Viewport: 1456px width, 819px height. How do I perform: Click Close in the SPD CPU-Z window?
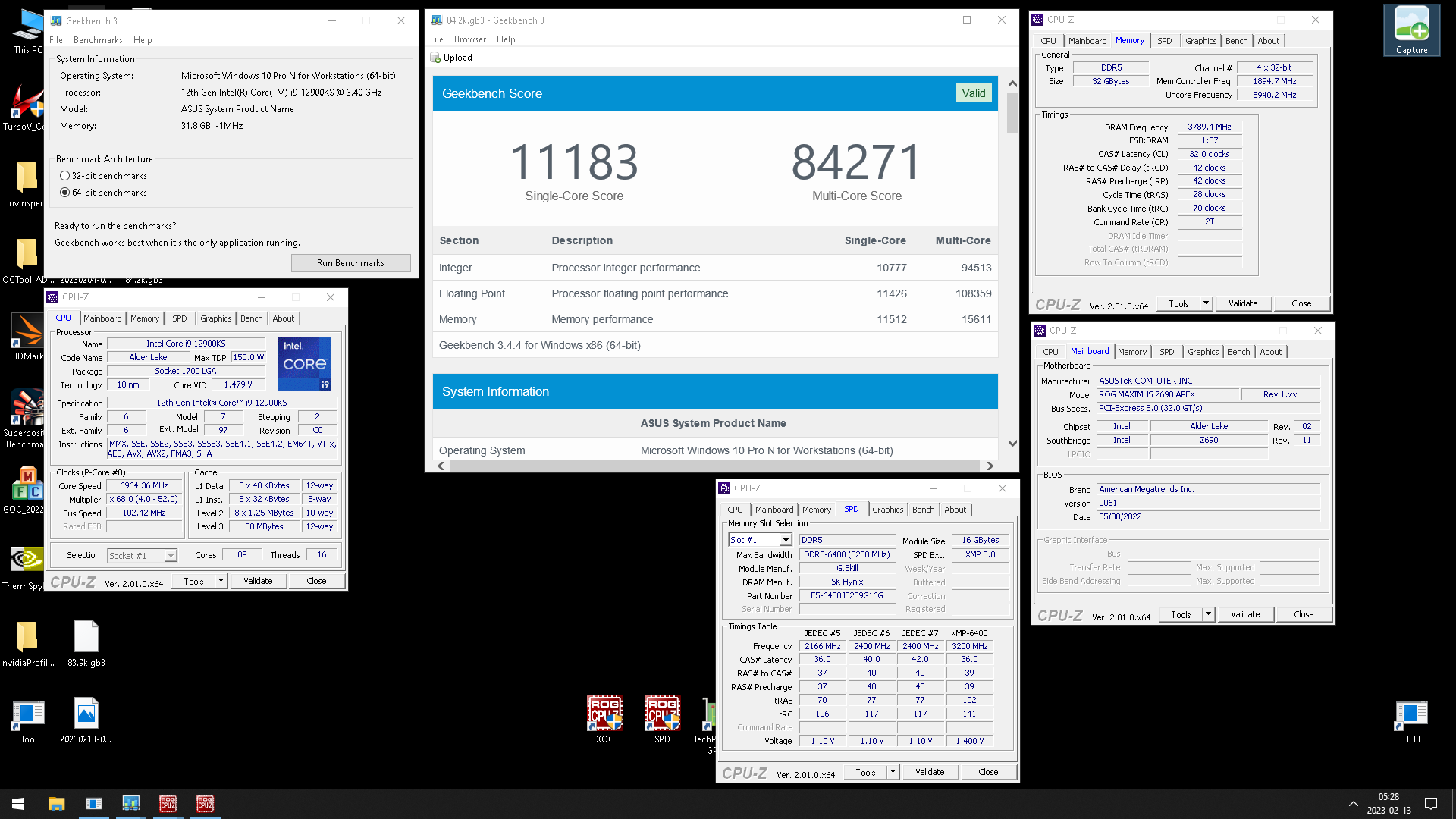click(988, 772)
